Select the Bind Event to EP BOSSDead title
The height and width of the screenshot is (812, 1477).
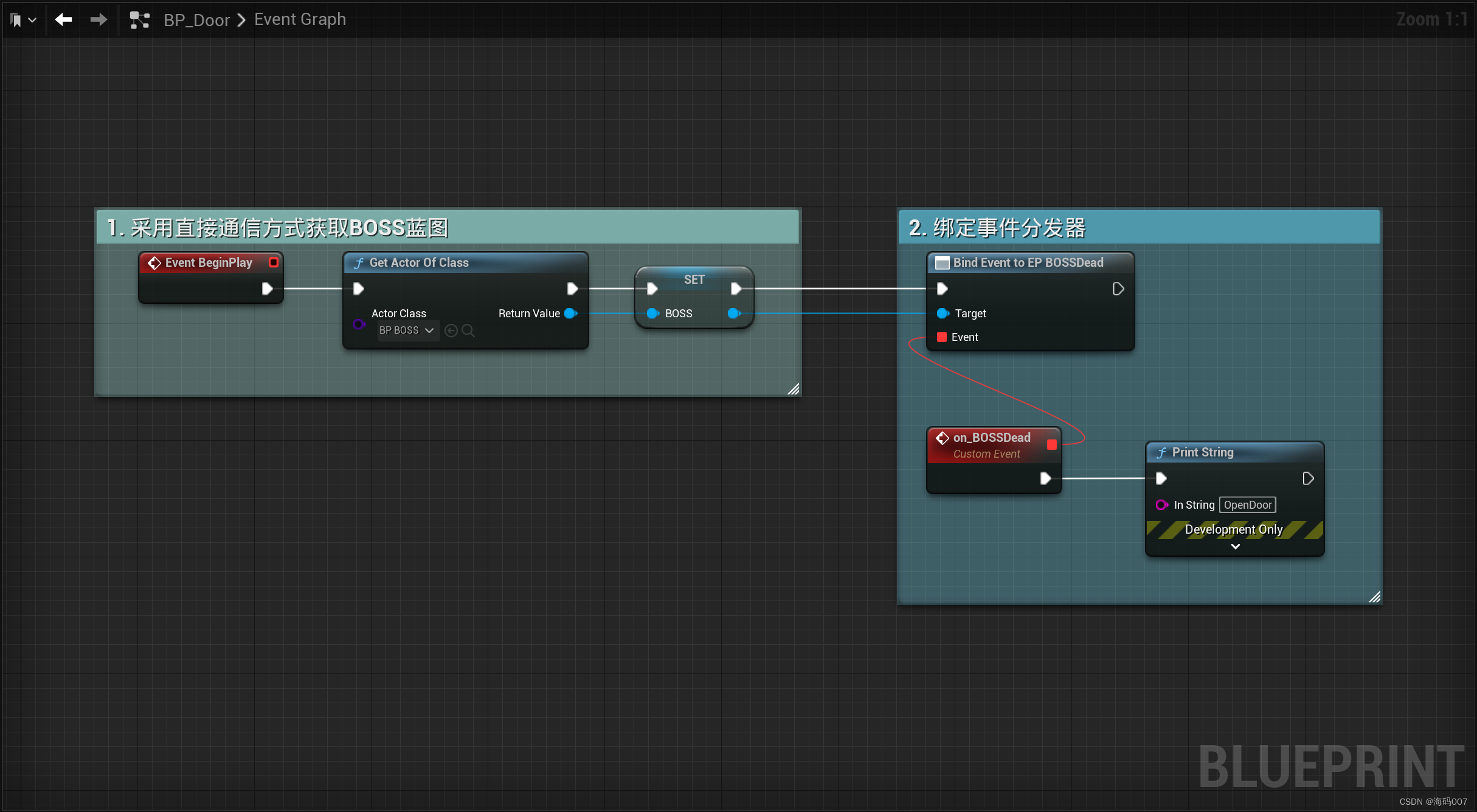(1028, 263)
